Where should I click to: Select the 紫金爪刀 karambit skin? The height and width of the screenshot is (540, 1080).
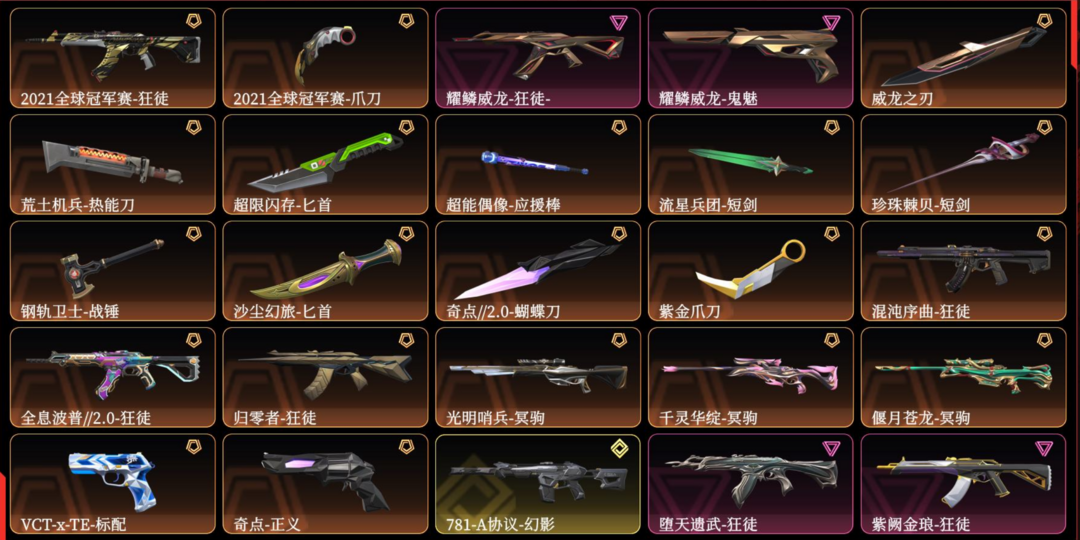(751, 271)
